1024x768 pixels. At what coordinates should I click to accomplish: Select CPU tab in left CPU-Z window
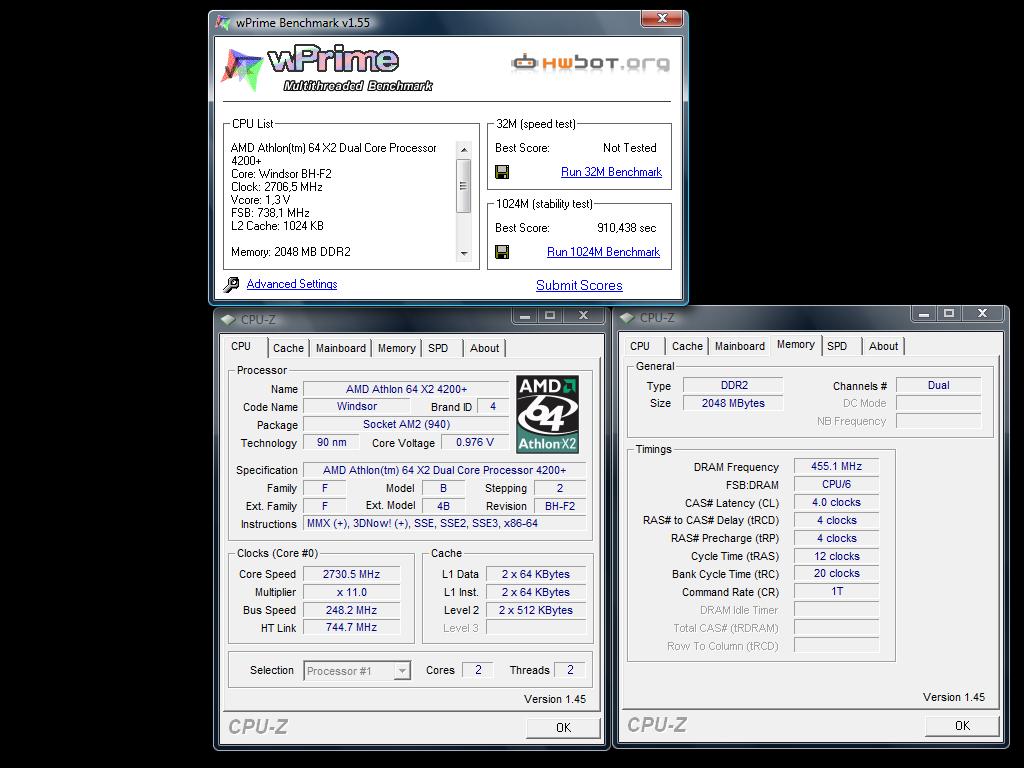241,346
